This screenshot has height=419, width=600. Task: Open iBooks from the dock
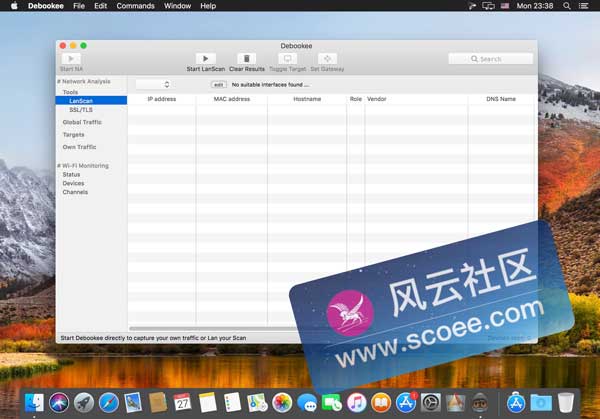point(381,403)
